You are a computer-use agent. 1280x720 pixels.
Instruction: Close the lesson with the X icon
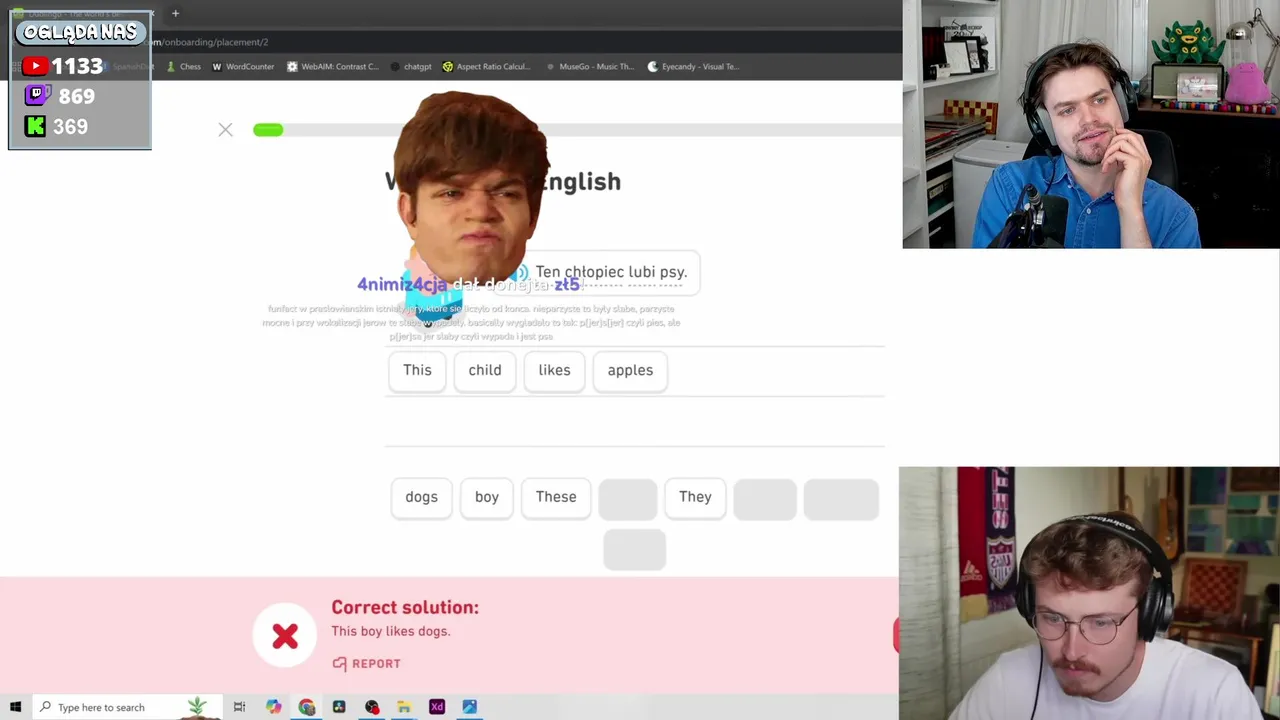(x=225, y=130)
